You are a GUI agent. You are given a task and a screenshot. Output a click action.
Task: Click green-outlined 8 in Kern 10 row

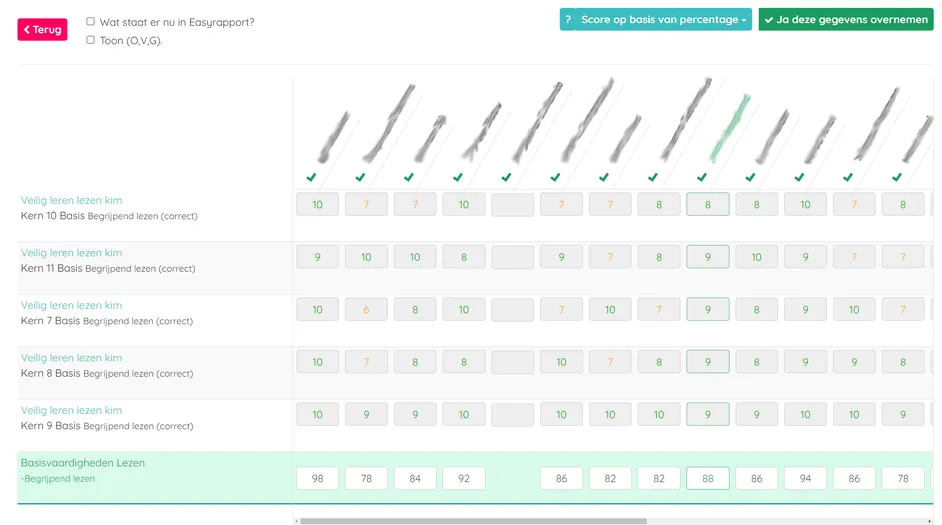click(x=708, y=204)
